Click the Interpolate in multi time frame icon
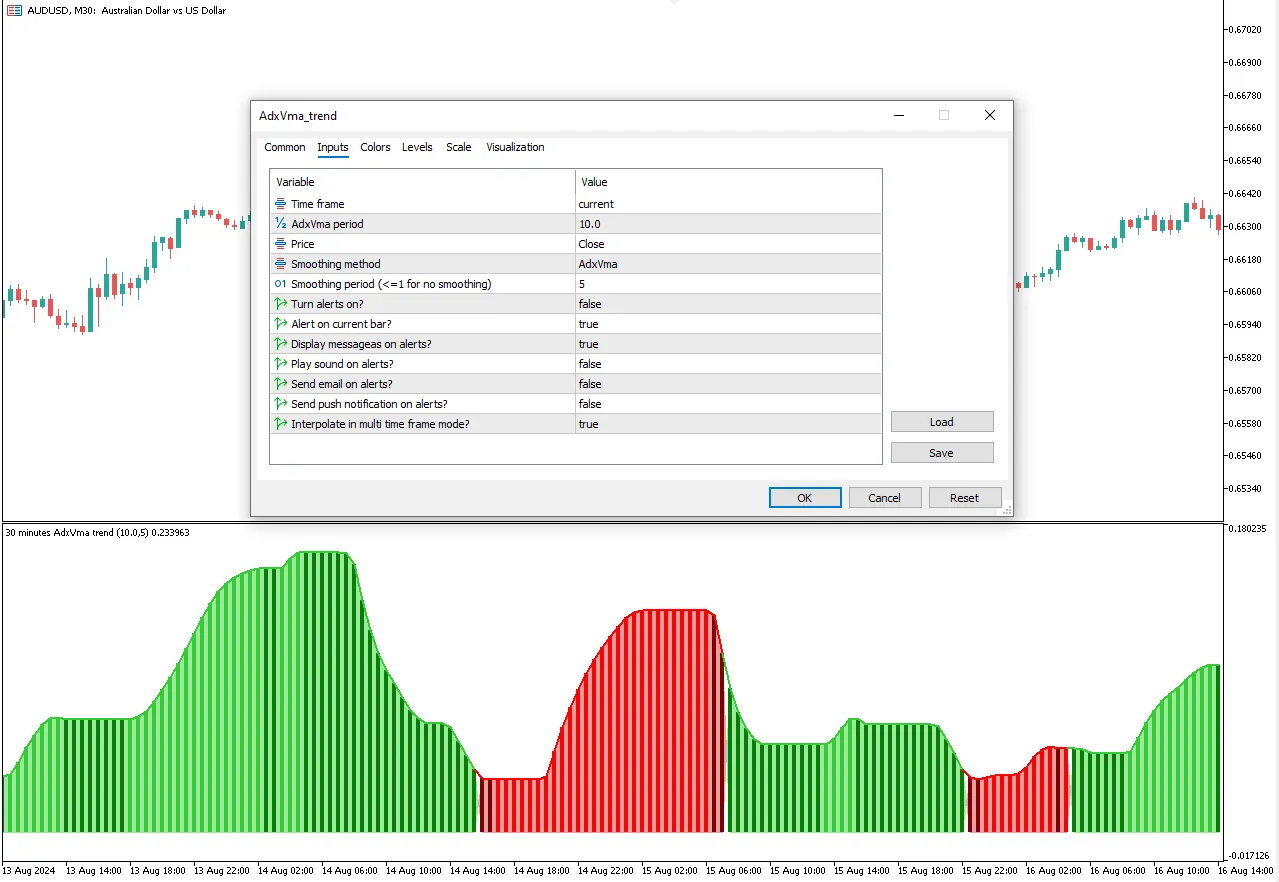The image size is (1279, 882). (280, 424)
